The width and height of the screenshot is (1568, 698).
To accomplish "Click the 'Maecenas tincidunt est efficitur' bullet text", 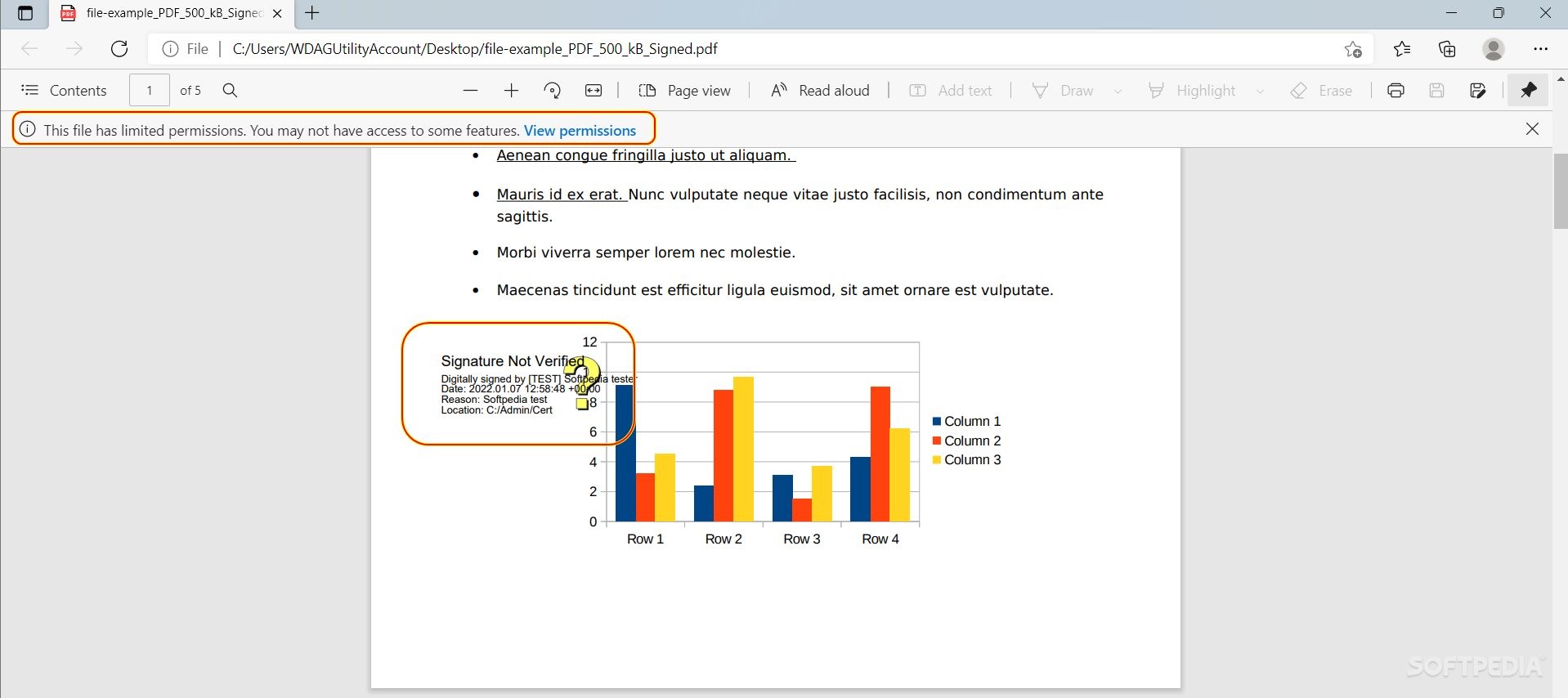I will pos(775,290).
